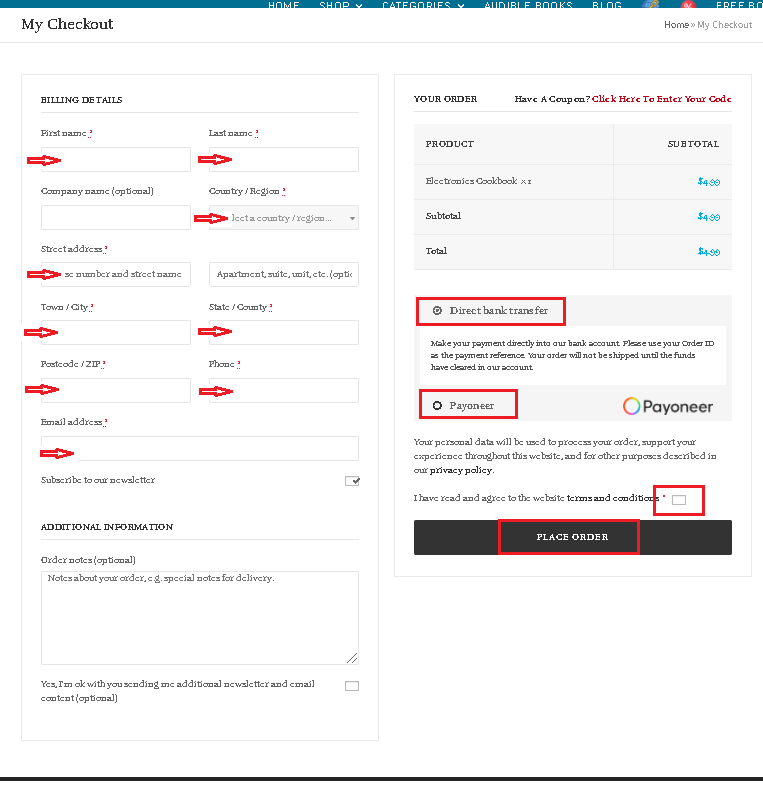Expand the CATEGORIES menu
This screenshot has width=763, height=788.
pyautogui.click(x=423, y=5)
